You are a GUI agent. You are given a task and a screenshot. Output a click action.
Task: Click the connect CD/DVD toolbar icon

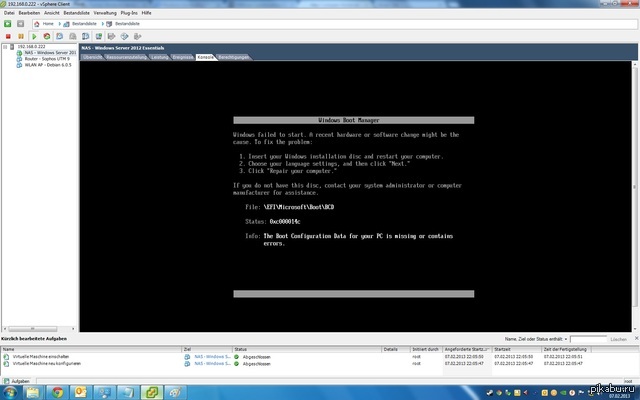[124, 36]
